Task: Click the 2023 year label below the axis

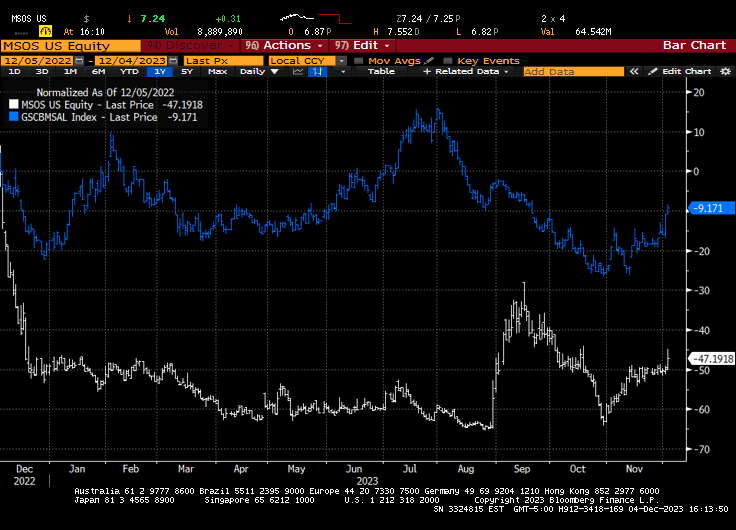Action: tap(367, 481)
